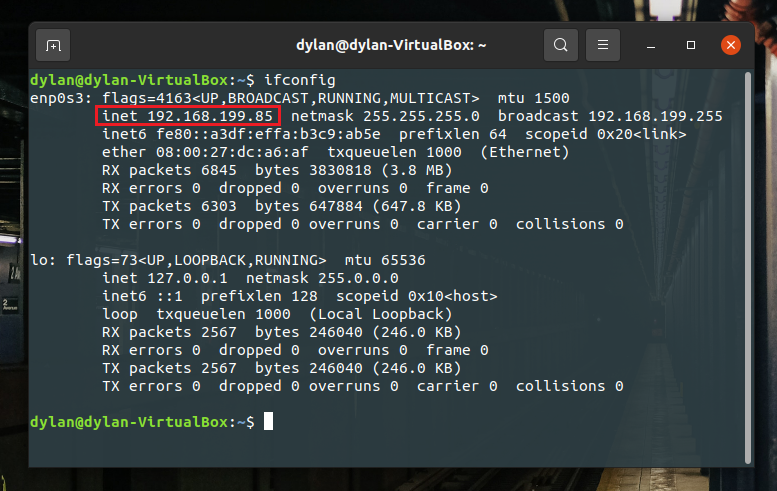Viewport: 777px width, 491px height.
Task: Click the (Ethernet) label
Action: [525, 152]
